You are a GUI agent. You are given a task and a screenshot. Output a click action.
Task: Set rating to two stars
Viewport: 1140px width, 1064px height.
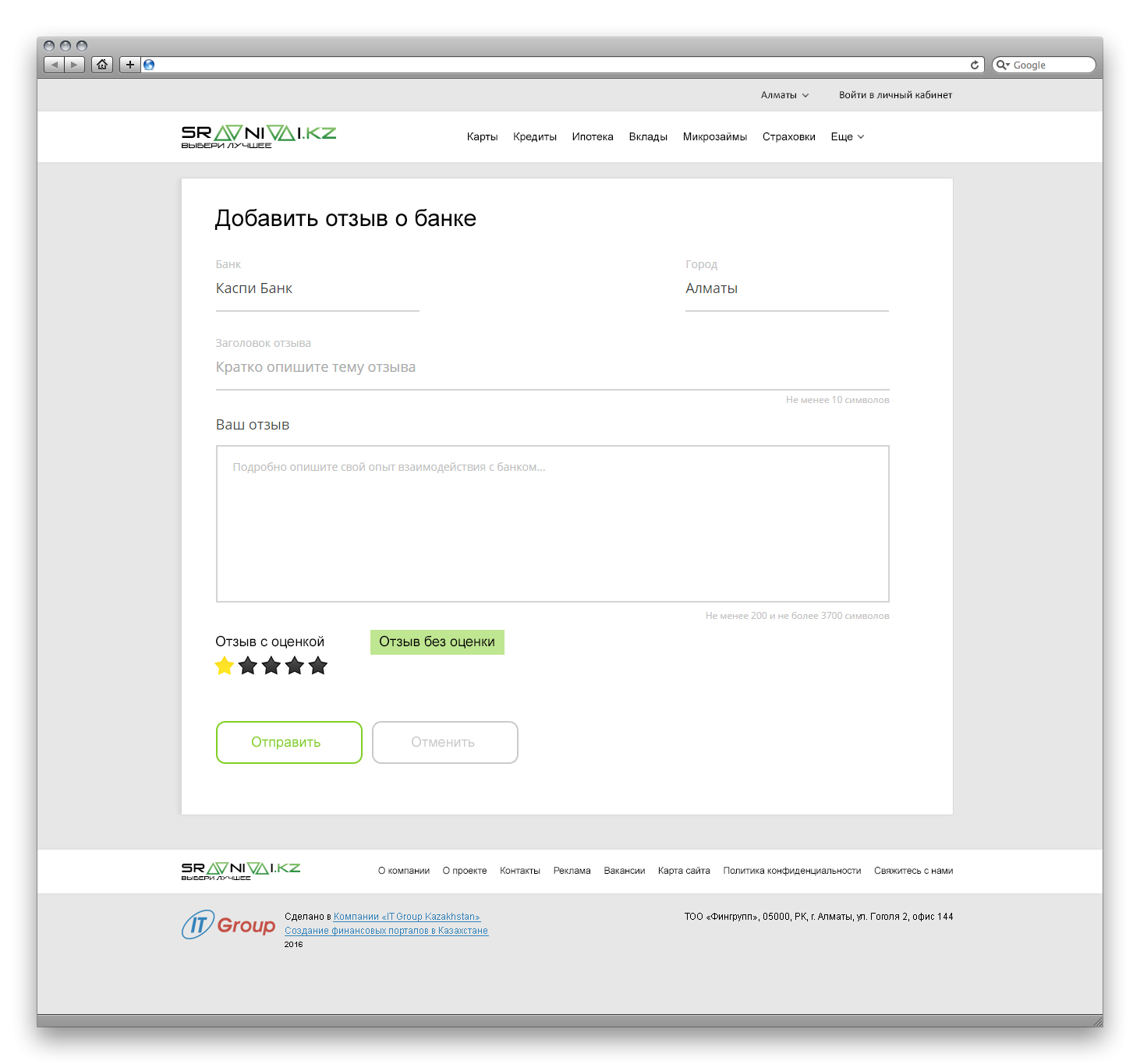[248, 666]
